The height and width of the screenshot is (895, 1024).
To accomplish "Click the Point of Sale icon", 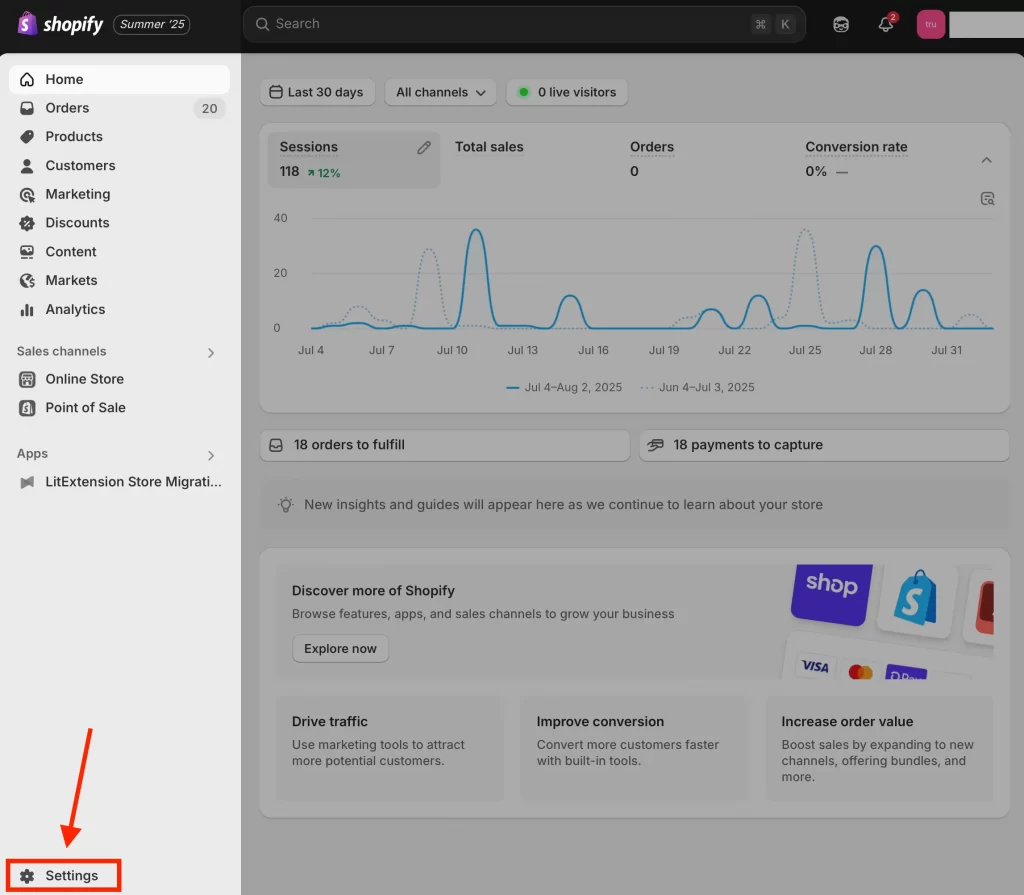I will 27,408.
